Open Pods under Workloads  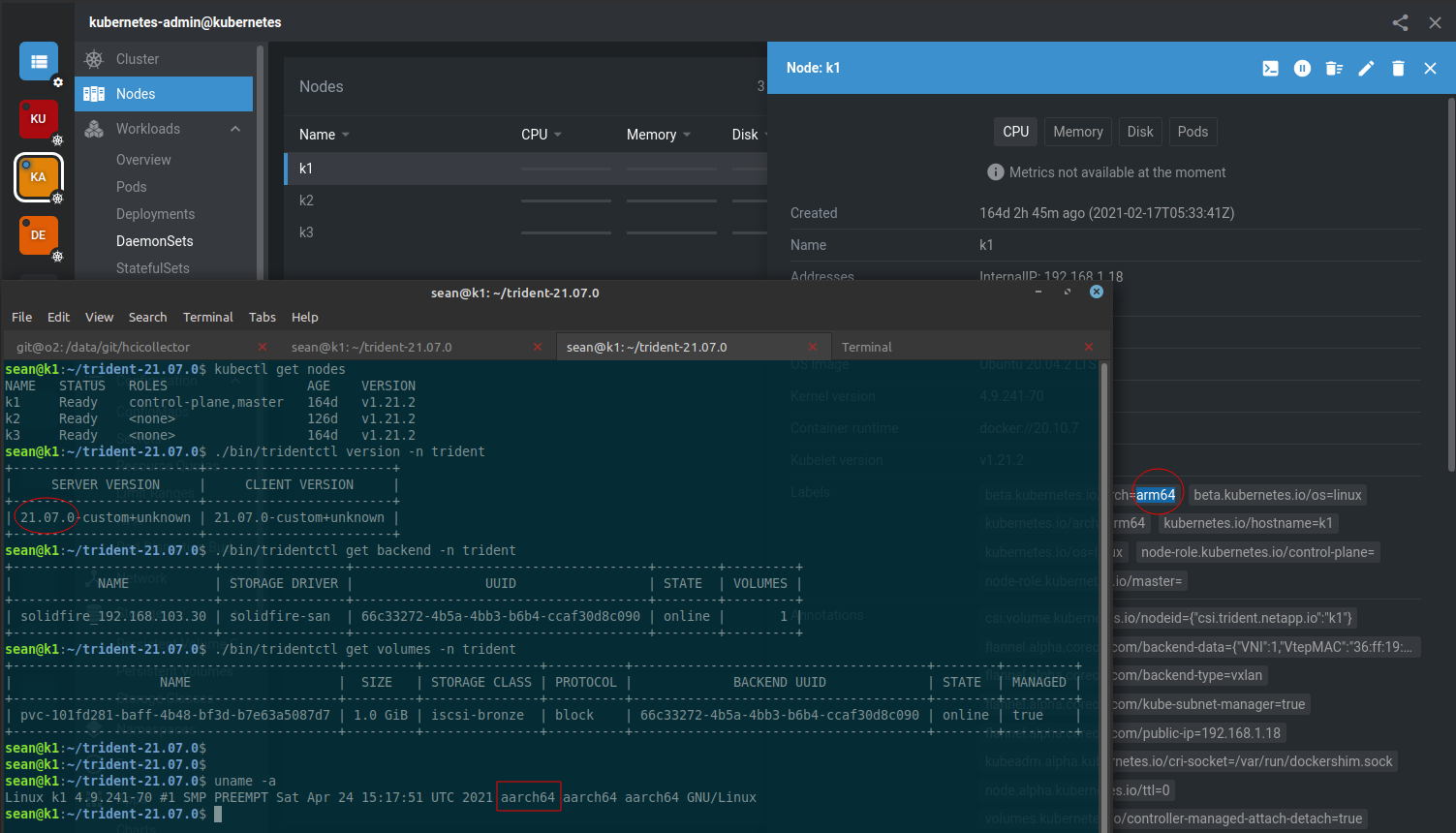(x=132, y=187)
